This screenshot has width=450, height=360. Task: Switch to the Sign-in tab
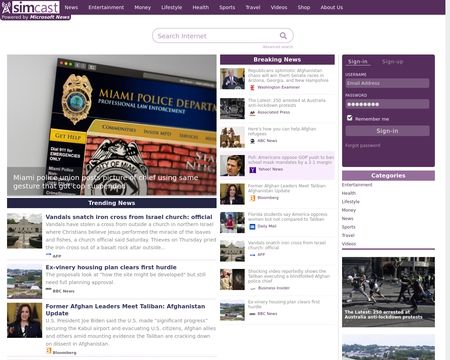tap(357, 62)
